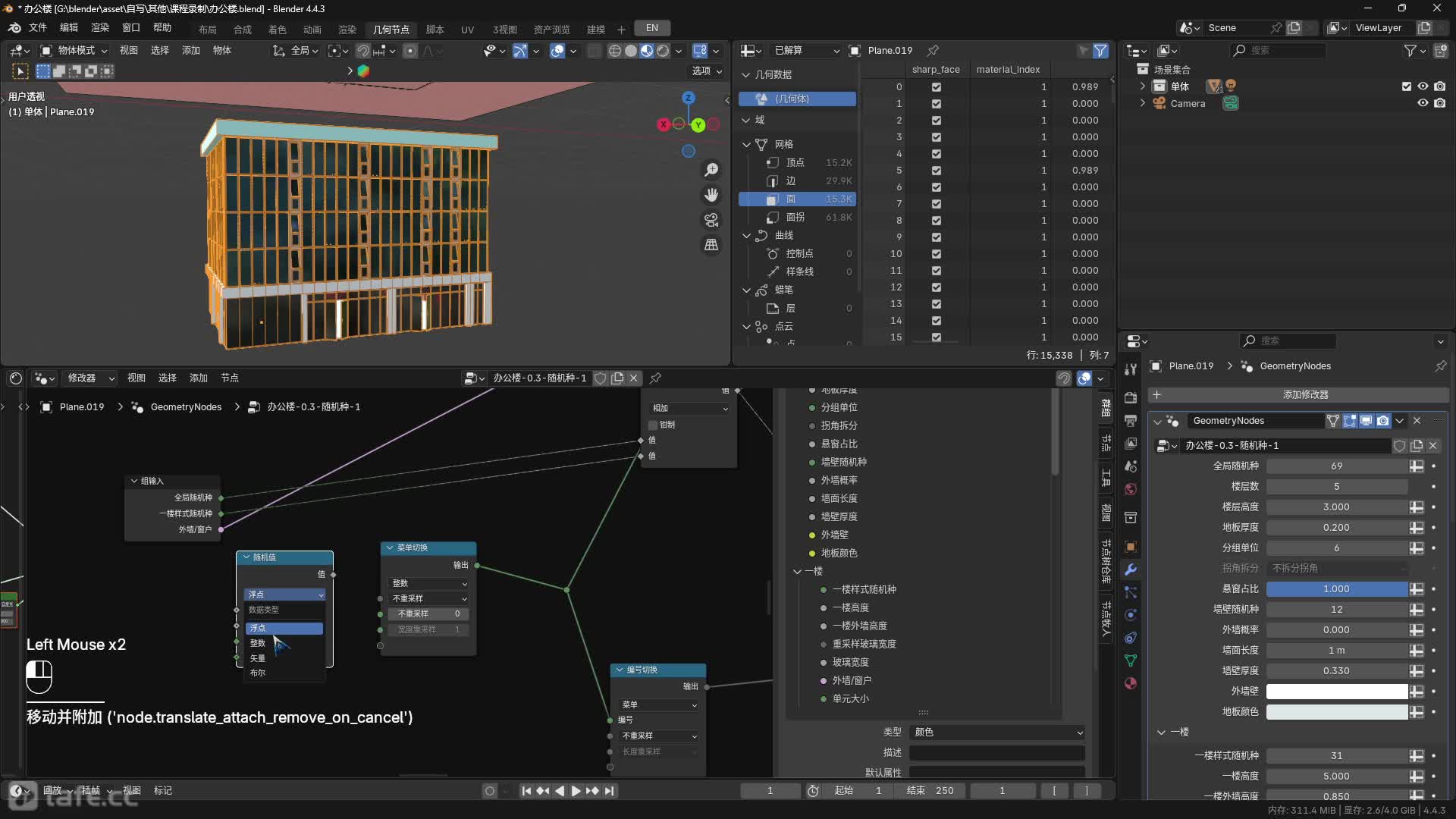Switch to the 几何节点 workspace tab
This screenshot has width=1456, height=819.
pyautogui.click(x=391, y=29)
